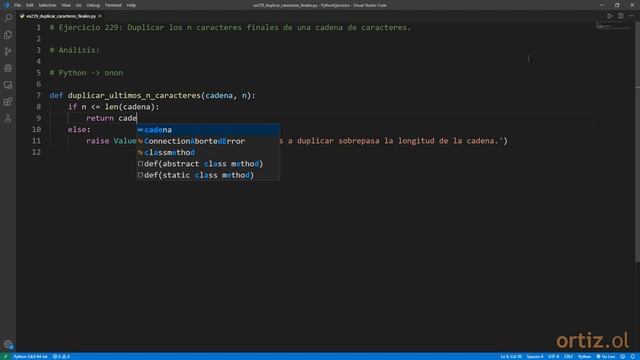
Task: Click 'raise' keyword on line 11
Action: (98, 141)
